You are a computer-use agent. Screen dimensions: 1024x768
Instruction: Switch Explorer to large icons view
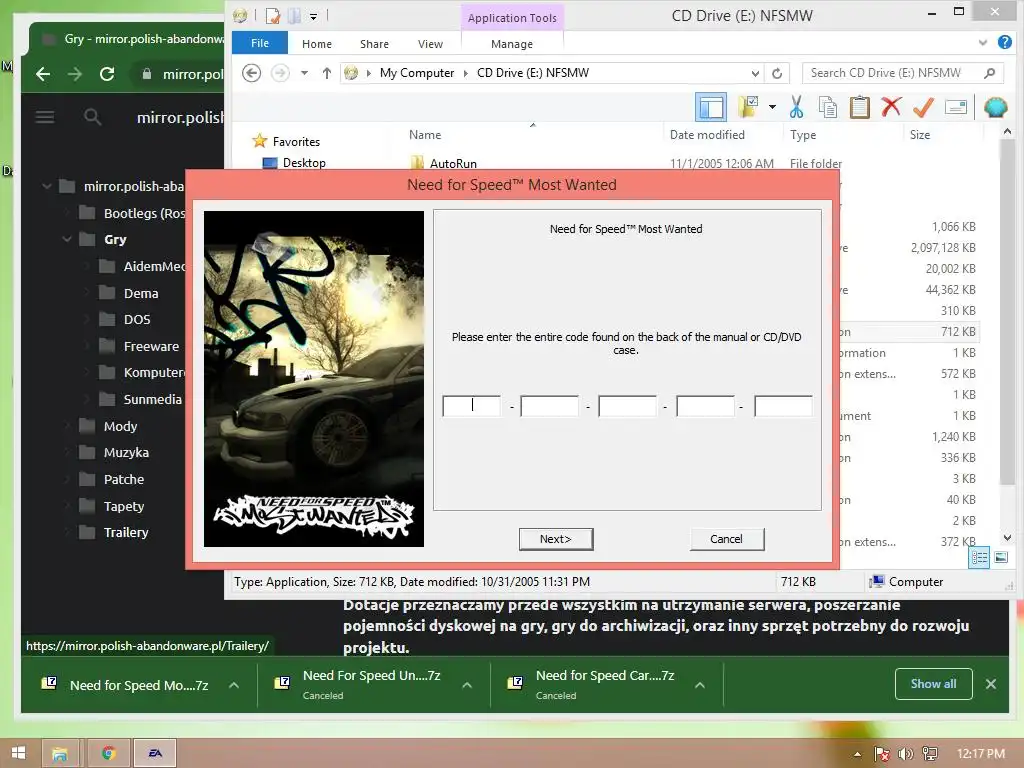tap(1000, 558)
